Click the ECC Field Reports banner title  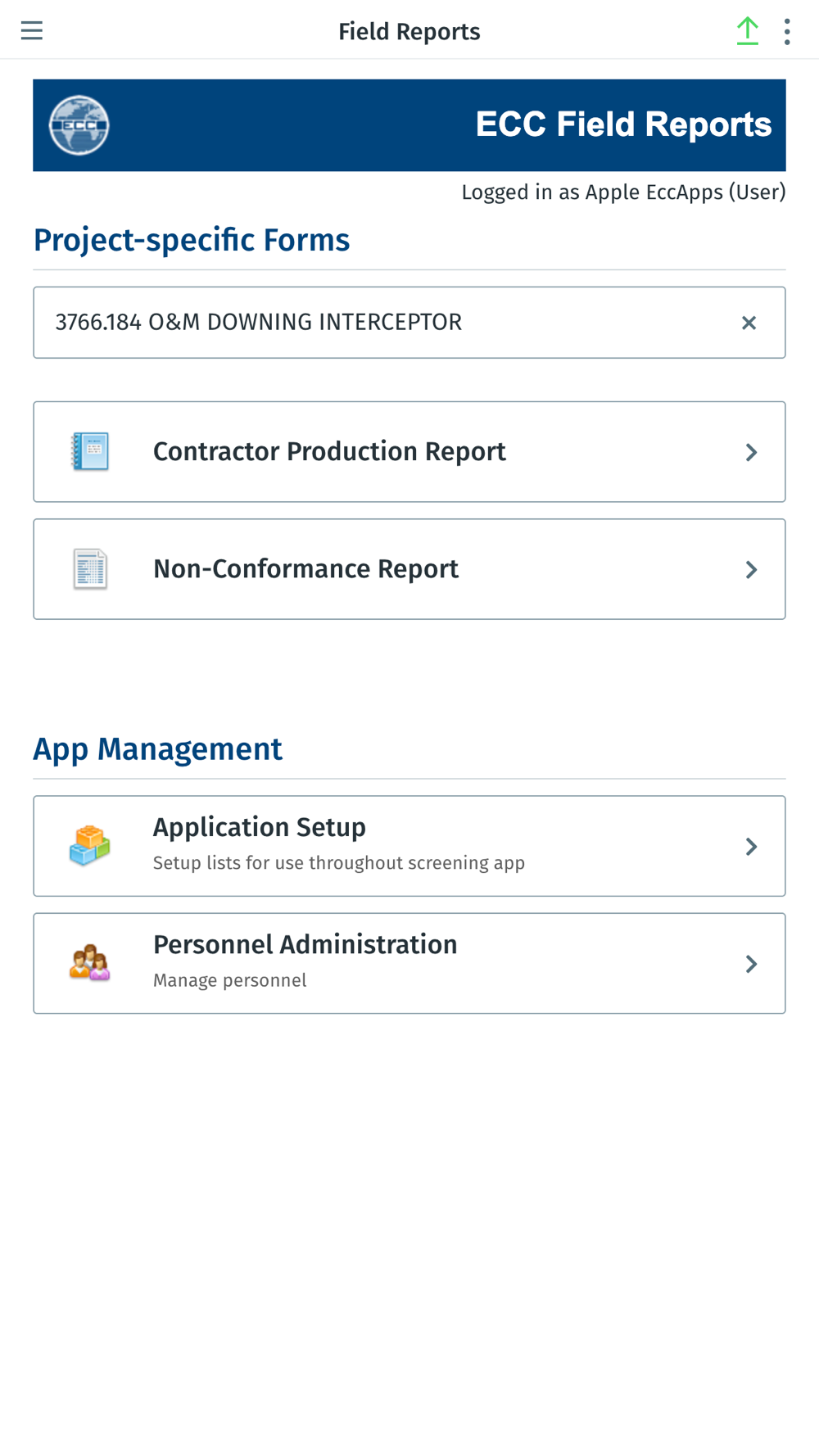623,124
